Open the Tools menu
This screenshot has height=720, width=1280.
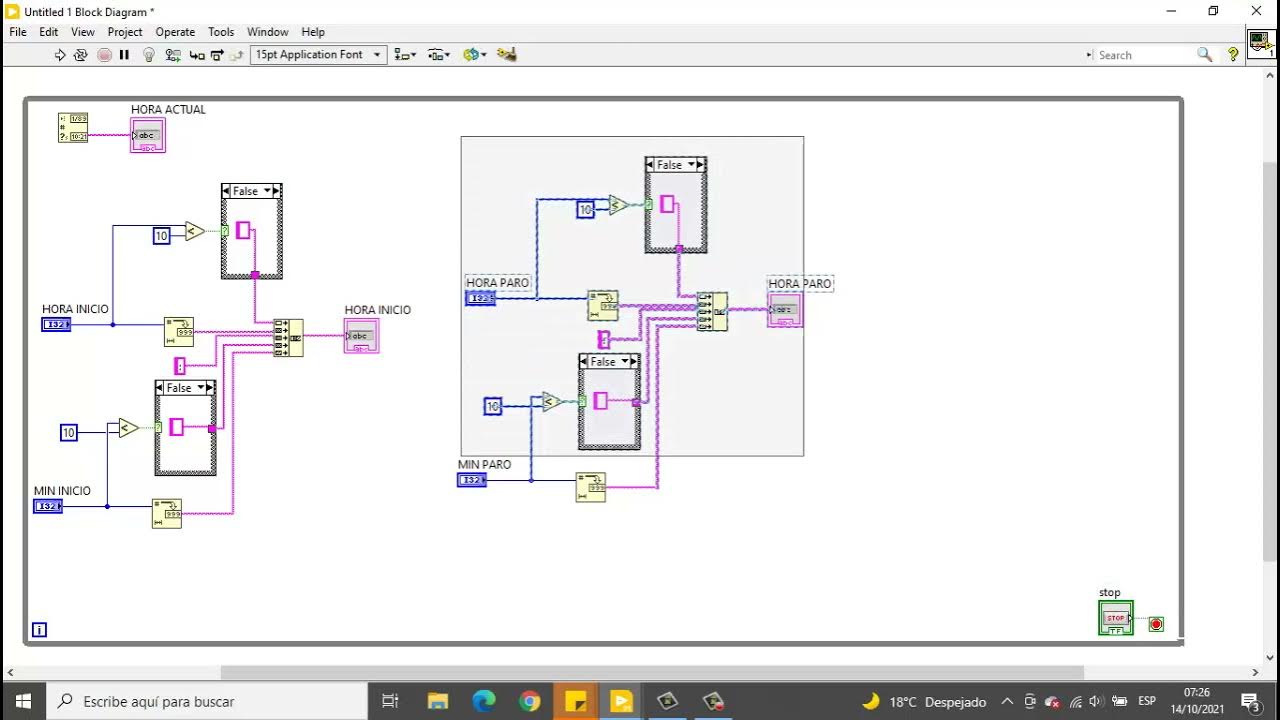221,32
